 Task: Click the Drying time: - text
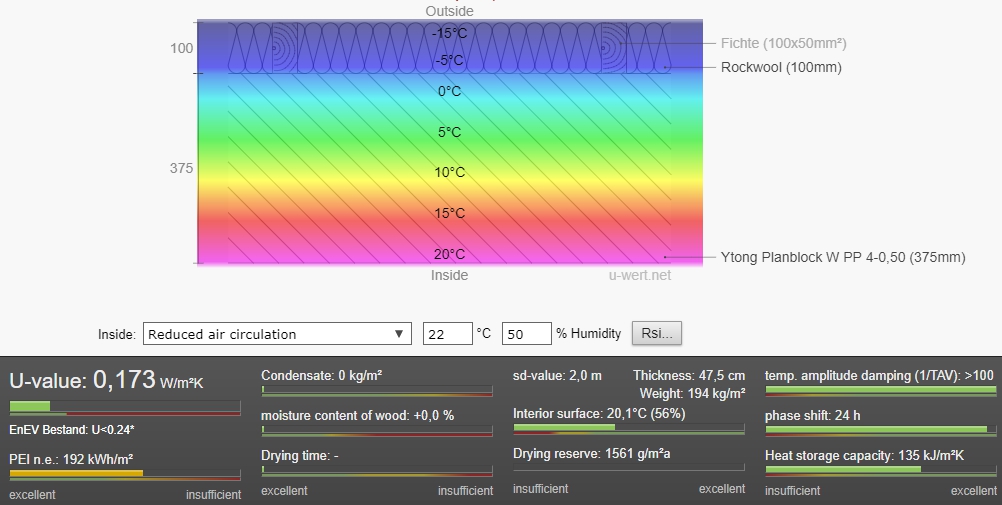click(x=300, y=456)
